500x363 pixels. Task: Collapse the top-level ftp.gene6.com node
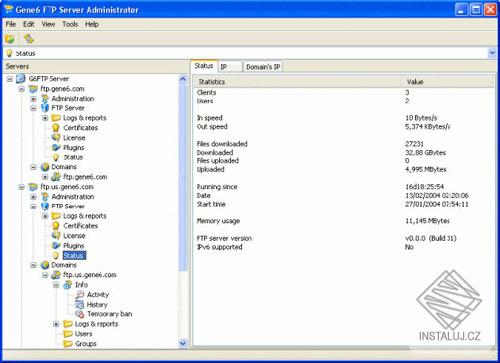click(x=22, y=89)
